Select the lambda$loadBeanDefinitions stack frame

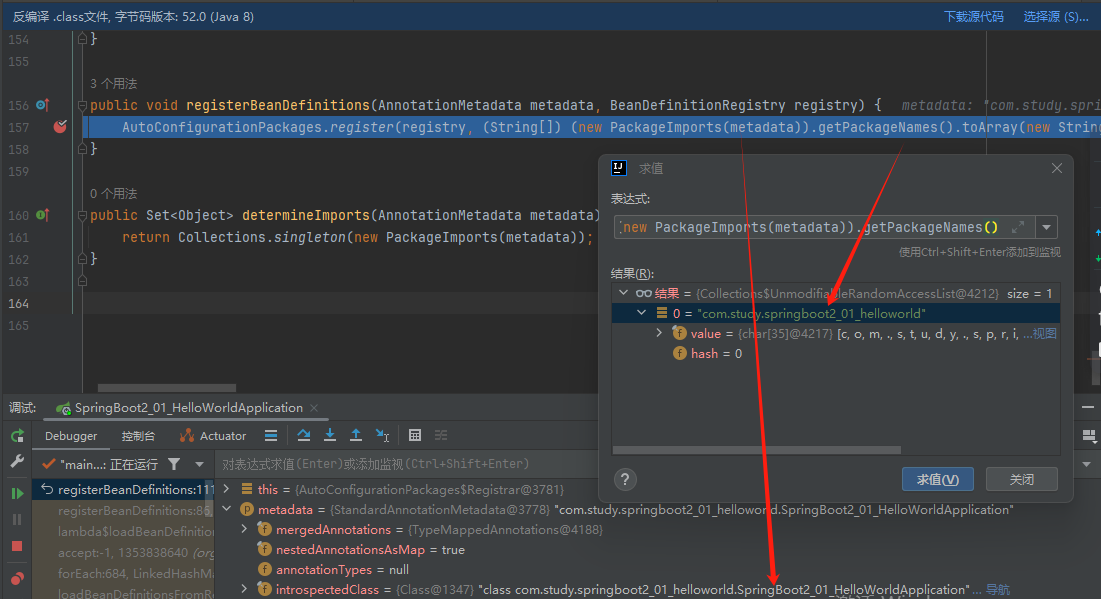click(x=124, y=532)
